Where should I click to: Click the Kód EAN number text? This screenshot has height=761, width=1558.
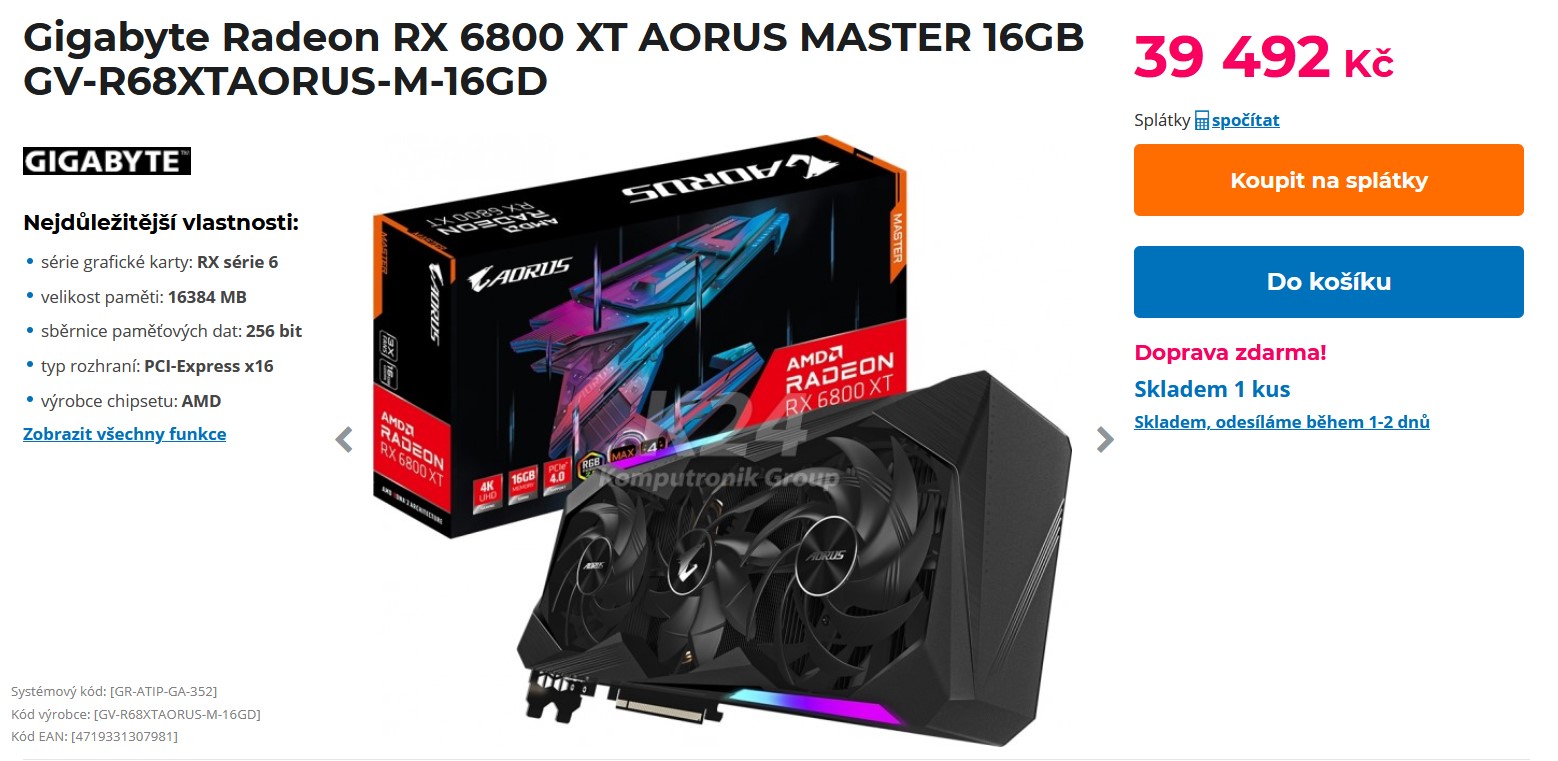coord(94,737)
